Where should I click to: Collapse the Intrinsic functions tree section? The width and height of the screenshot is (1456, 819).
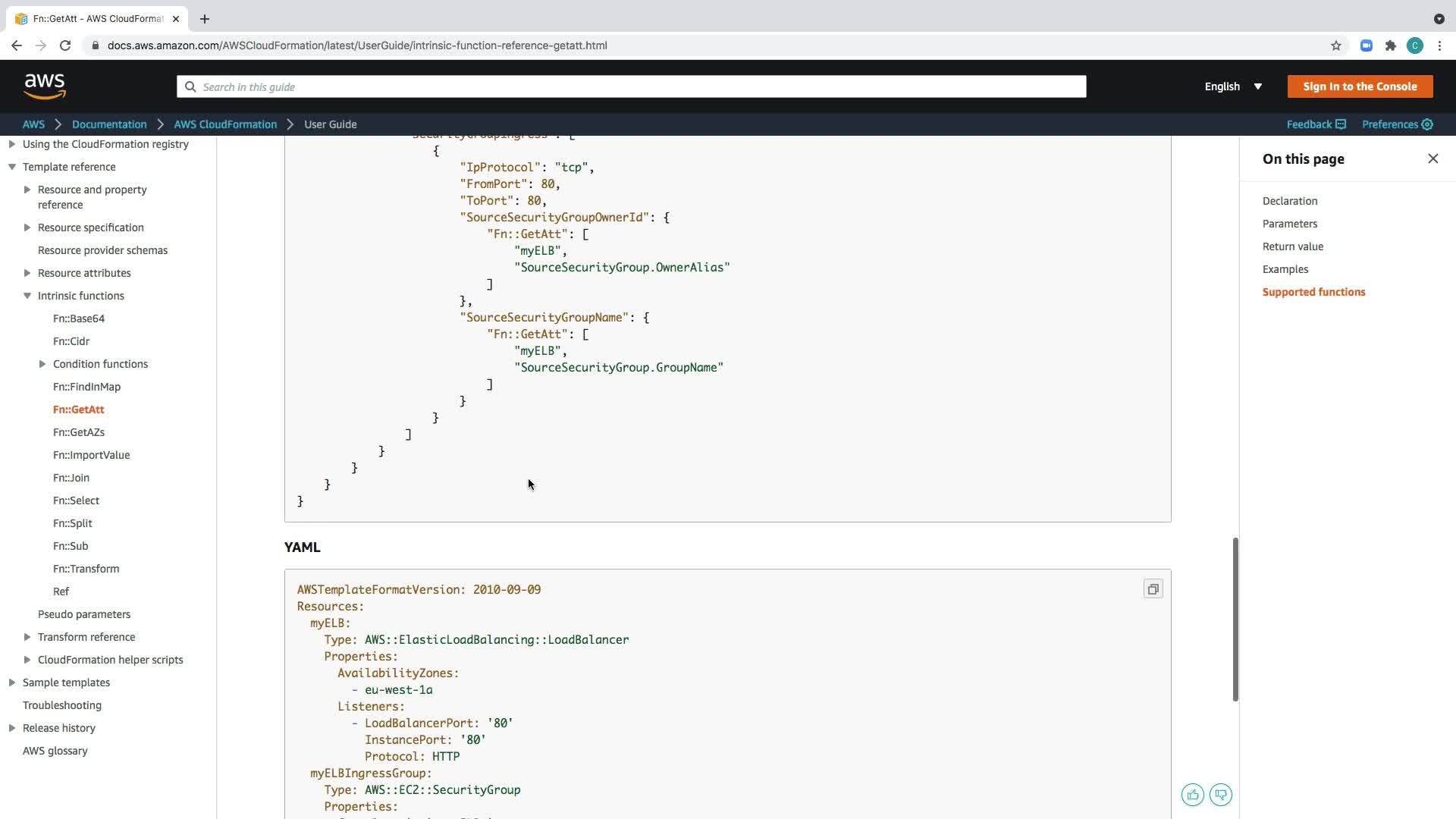tap(27, 296)
